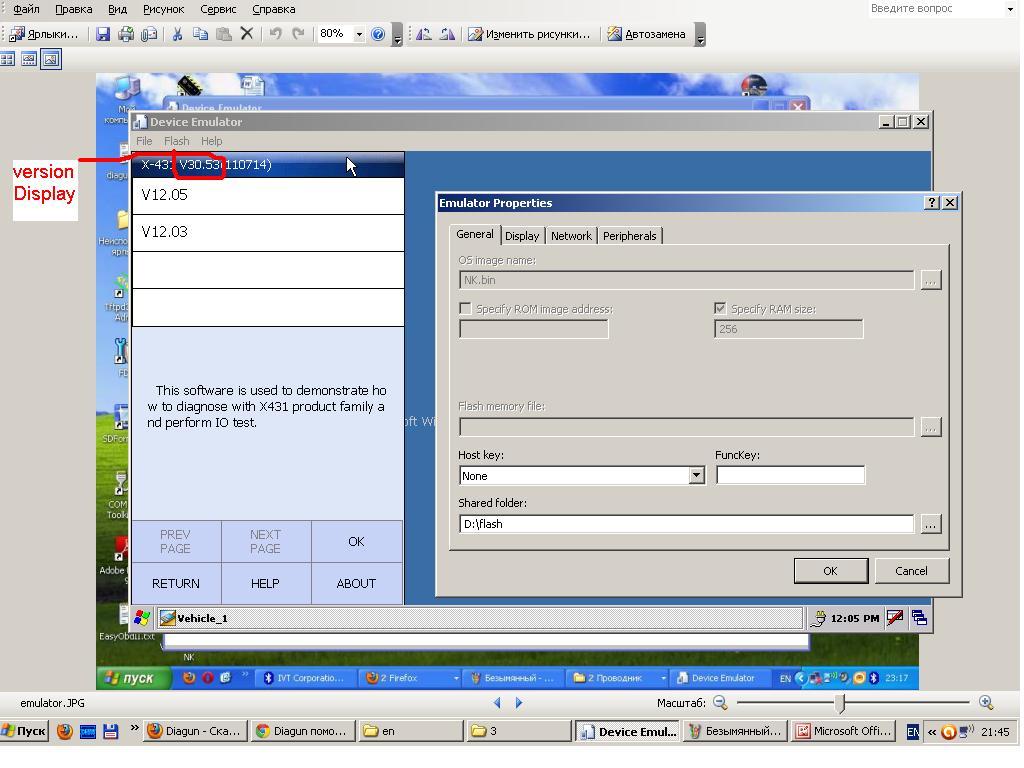Expand hidden tray icons chevron in the bottom taskbar

[x=932, y=732]
